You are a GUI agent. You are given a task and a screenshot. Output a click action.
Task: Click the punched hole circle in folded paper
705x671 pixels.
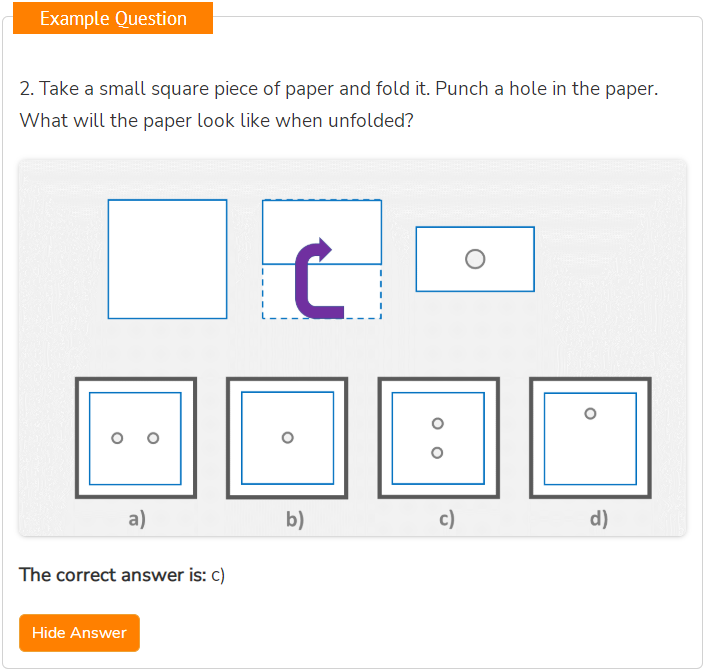tap(475, 259)
